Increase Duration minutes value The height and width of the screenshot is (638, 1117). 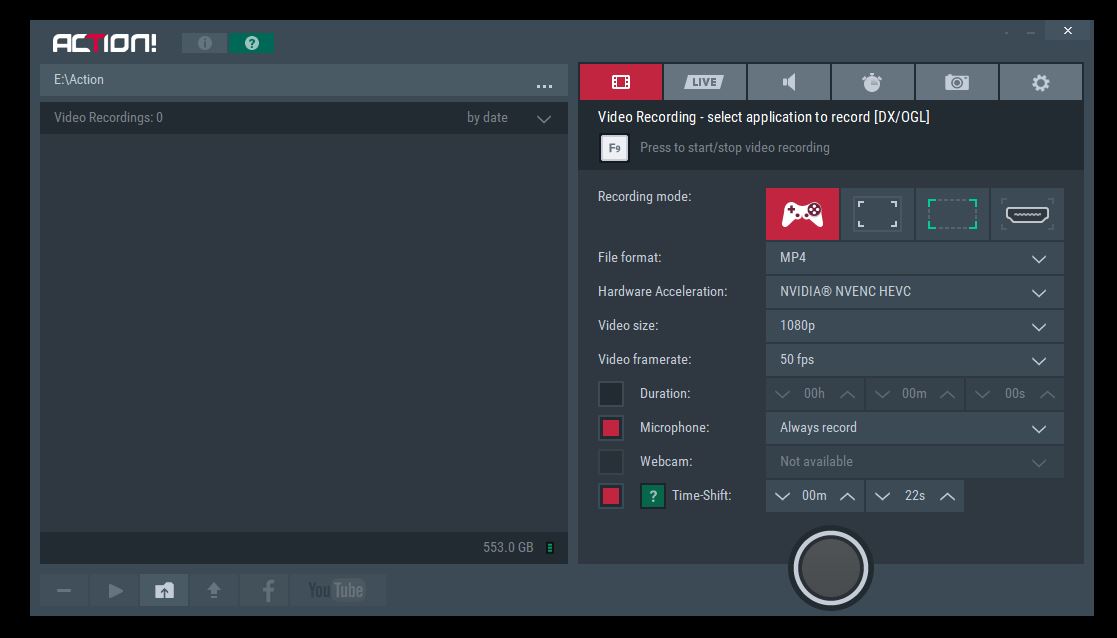tap(947, 394)
